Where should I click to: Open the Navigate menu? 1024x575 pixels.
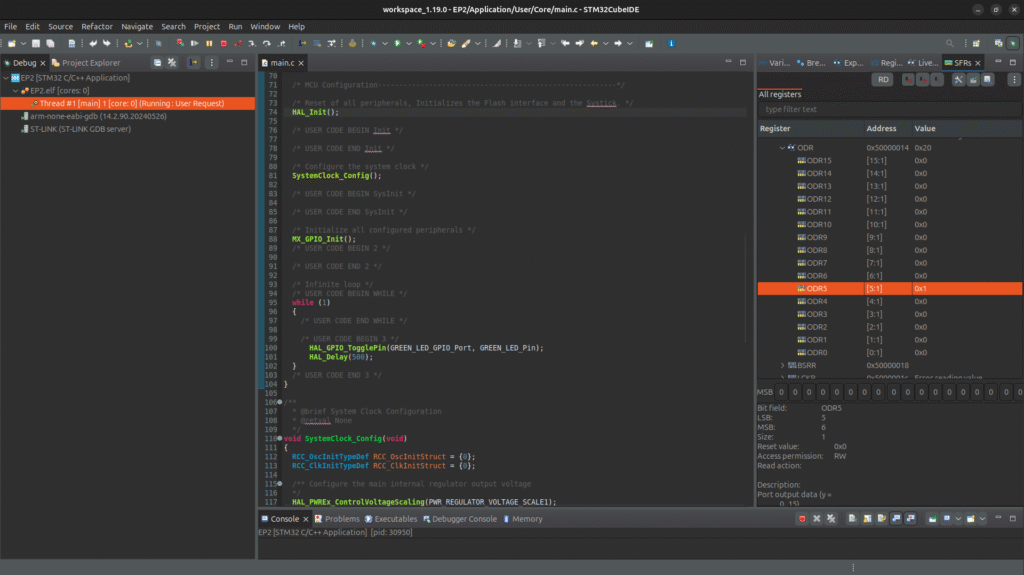(x=137, y=26)
